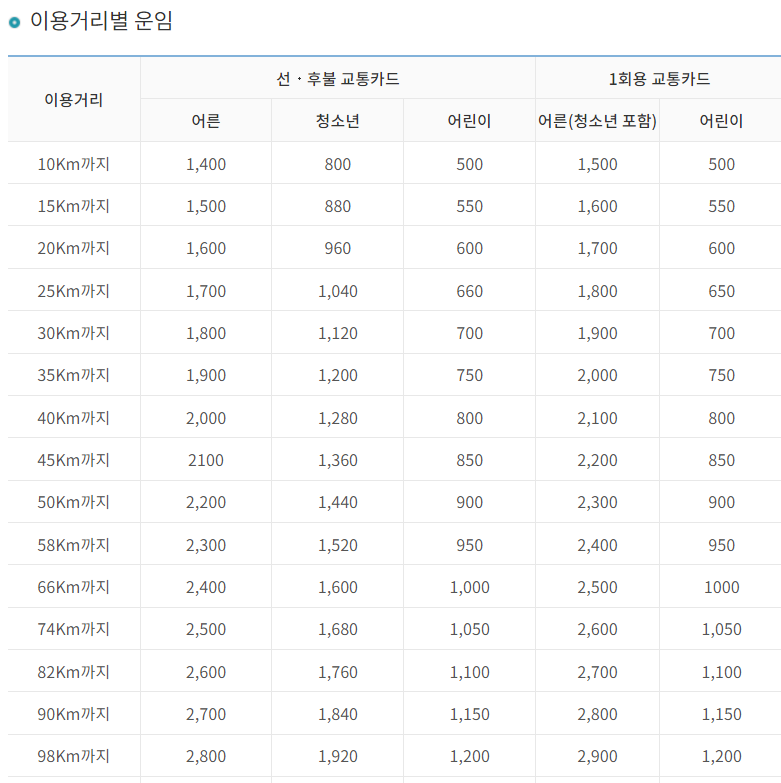Viewport: 781px width, 783px height.
Task: Click the single-use fare '2,200' cell
Action: click(597, 460)
